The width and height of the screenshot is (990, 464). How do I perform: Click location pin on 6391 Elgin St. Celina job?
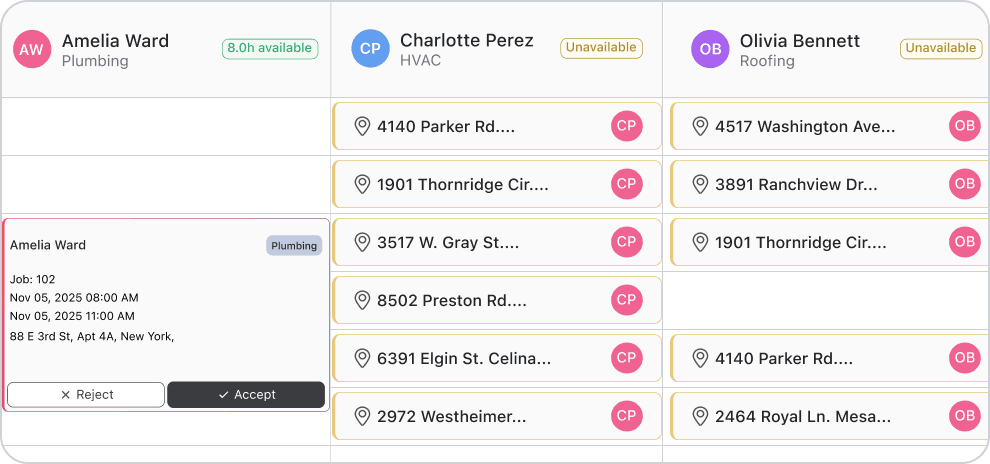click(x=362, y=358)
